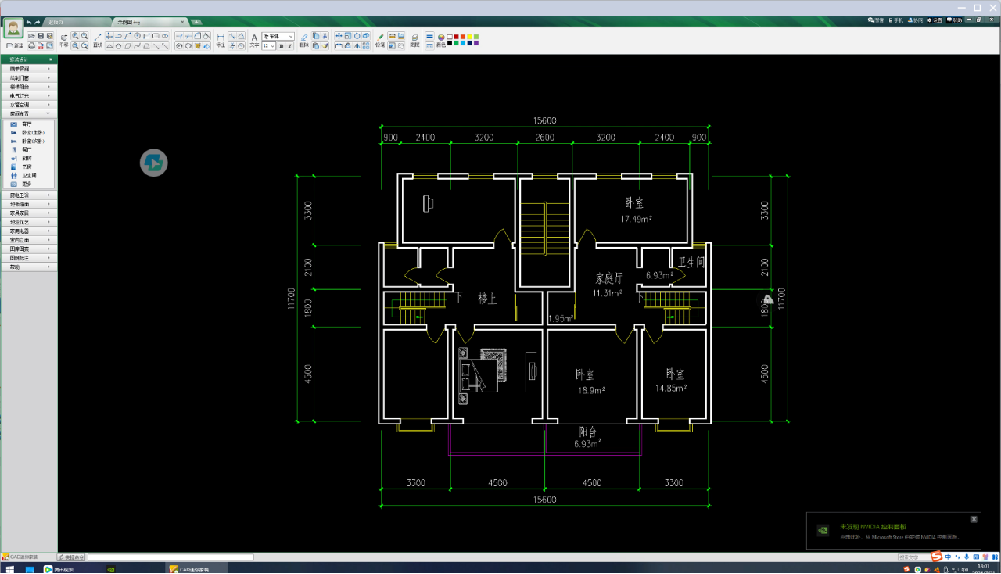Select the 卧室(主卧) item in furniture list

tap(33, 133)
